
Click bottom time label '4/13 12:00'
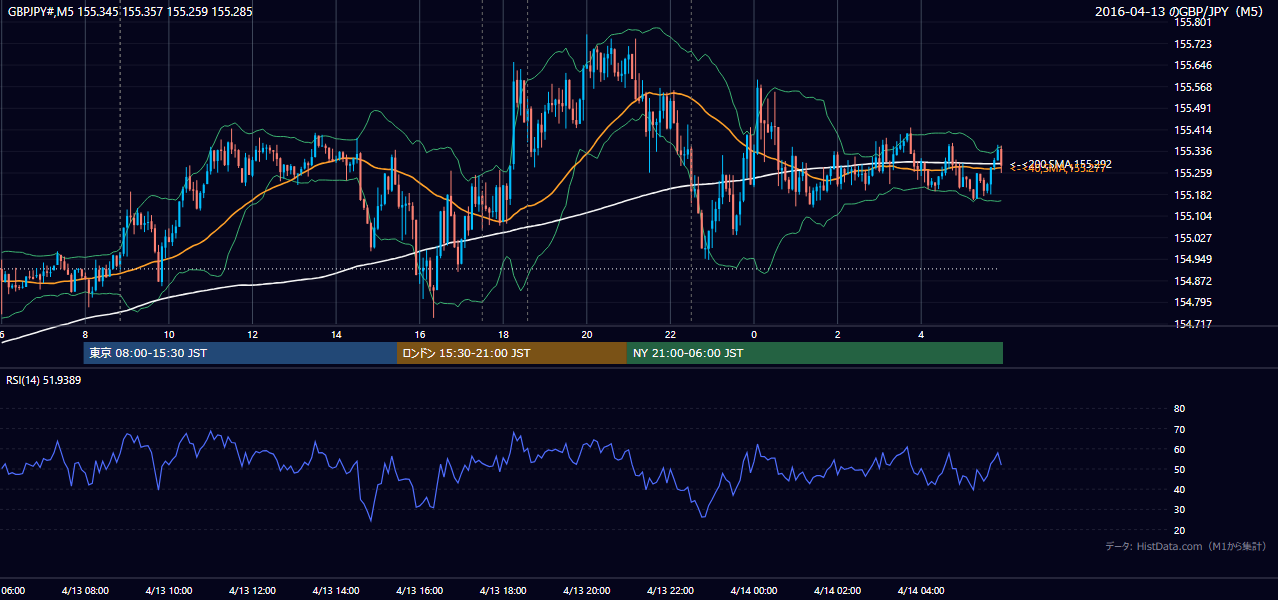point(252,591)
